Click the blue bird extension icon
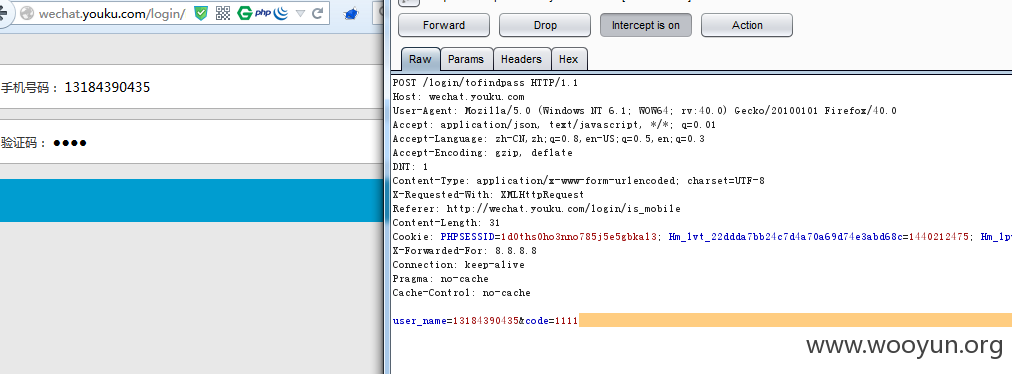 click(x=351, y=14)
